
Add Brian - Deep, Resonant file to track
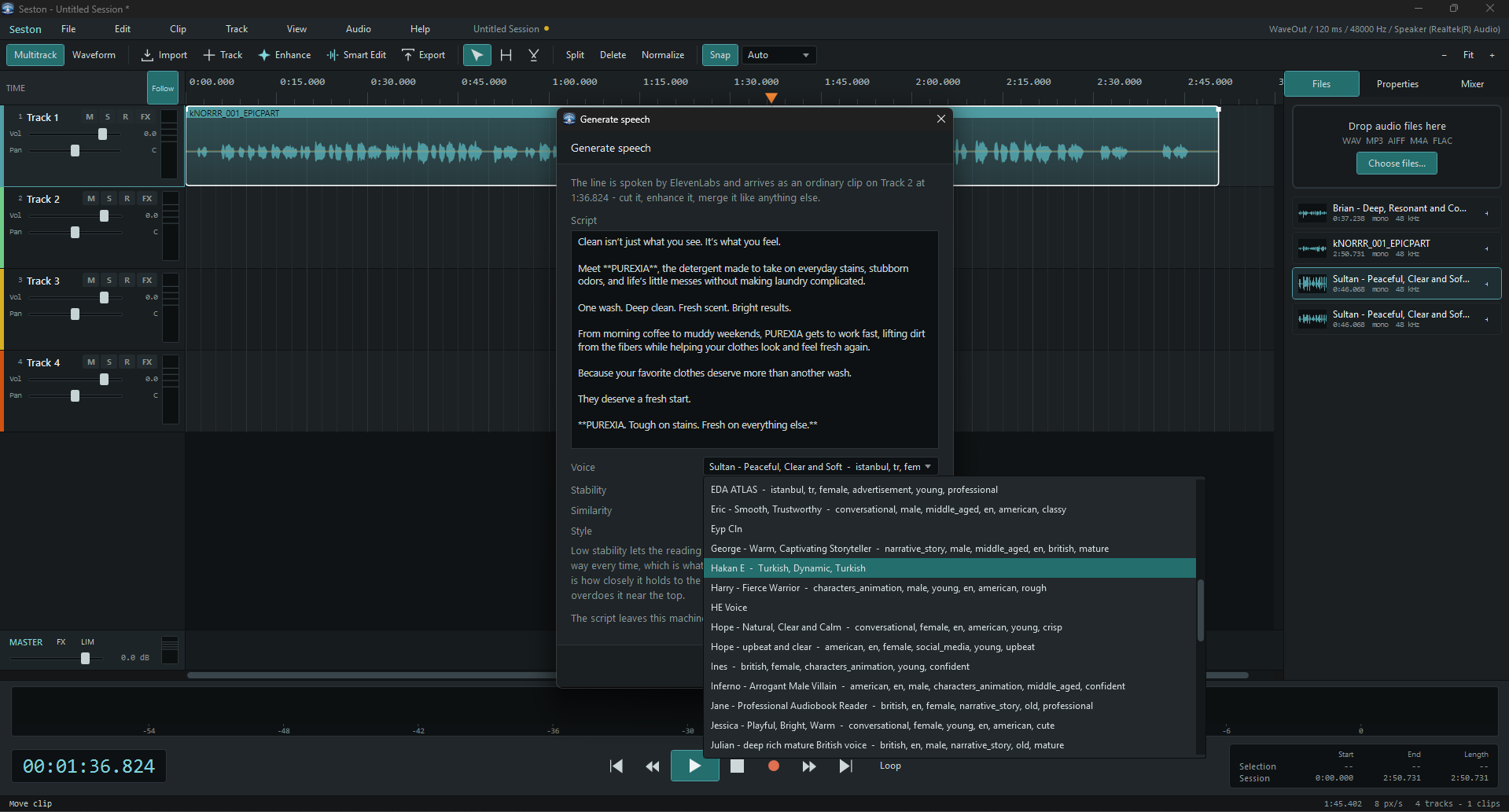(1486, 213)
